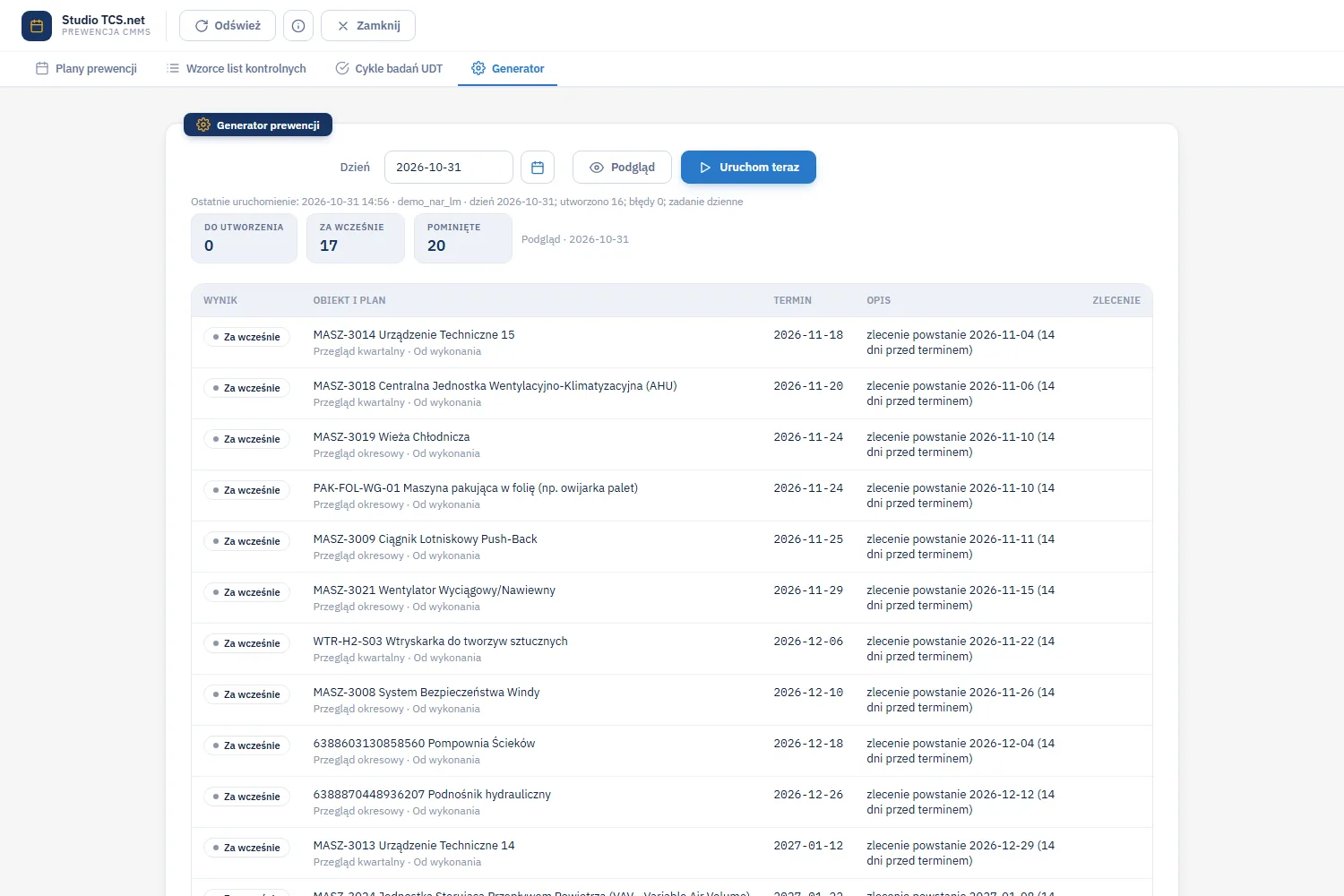Screen dimensions: 1344x896
Task: Click the Odśwież refresh button
Action: pos(228,26)
